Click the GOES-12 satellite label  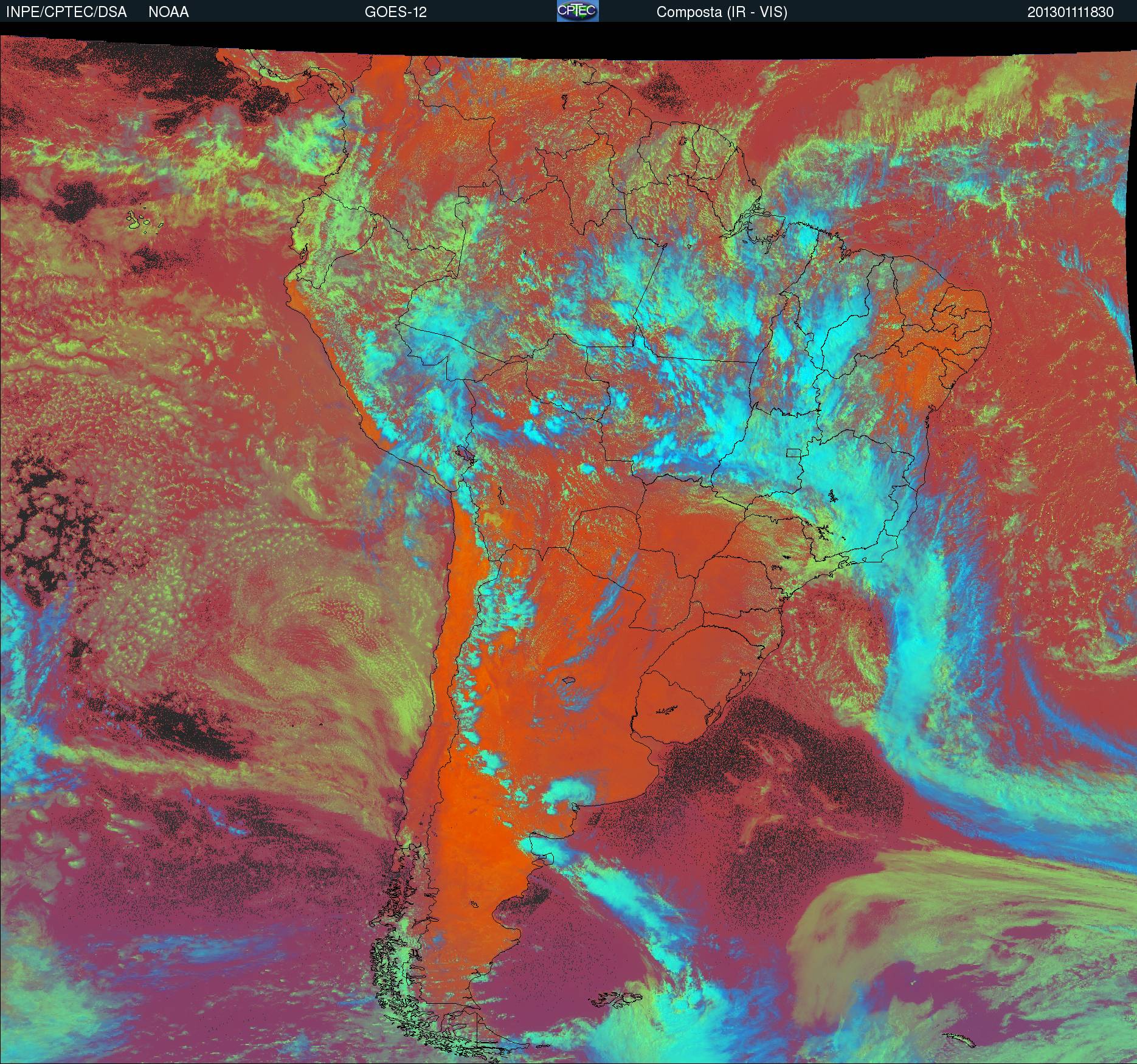coord(395,12)
